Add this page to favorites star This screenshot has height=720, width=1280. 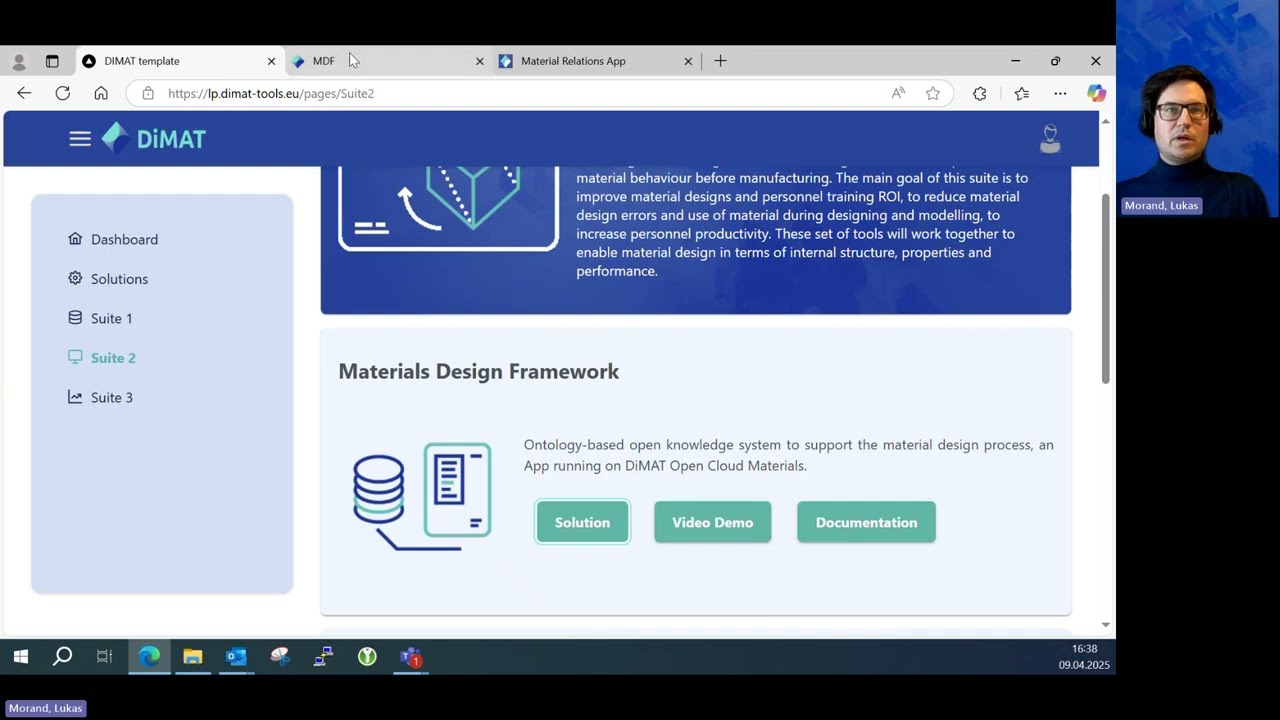click(x=933, y=93)
